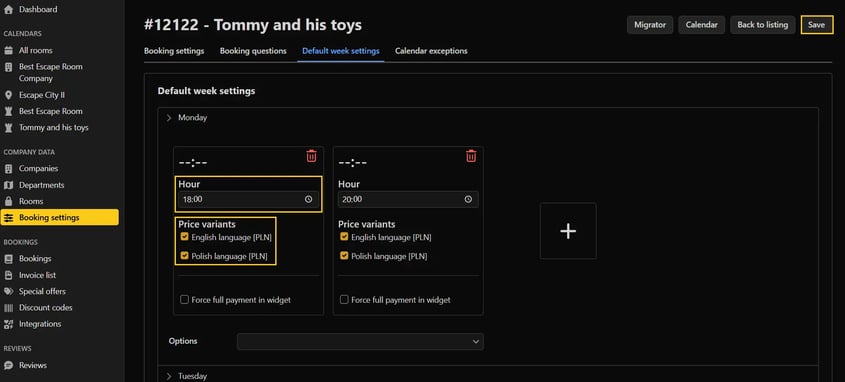
Task: Click the Departments map icon
Action: pyautogui.click(x=9, y=185)
